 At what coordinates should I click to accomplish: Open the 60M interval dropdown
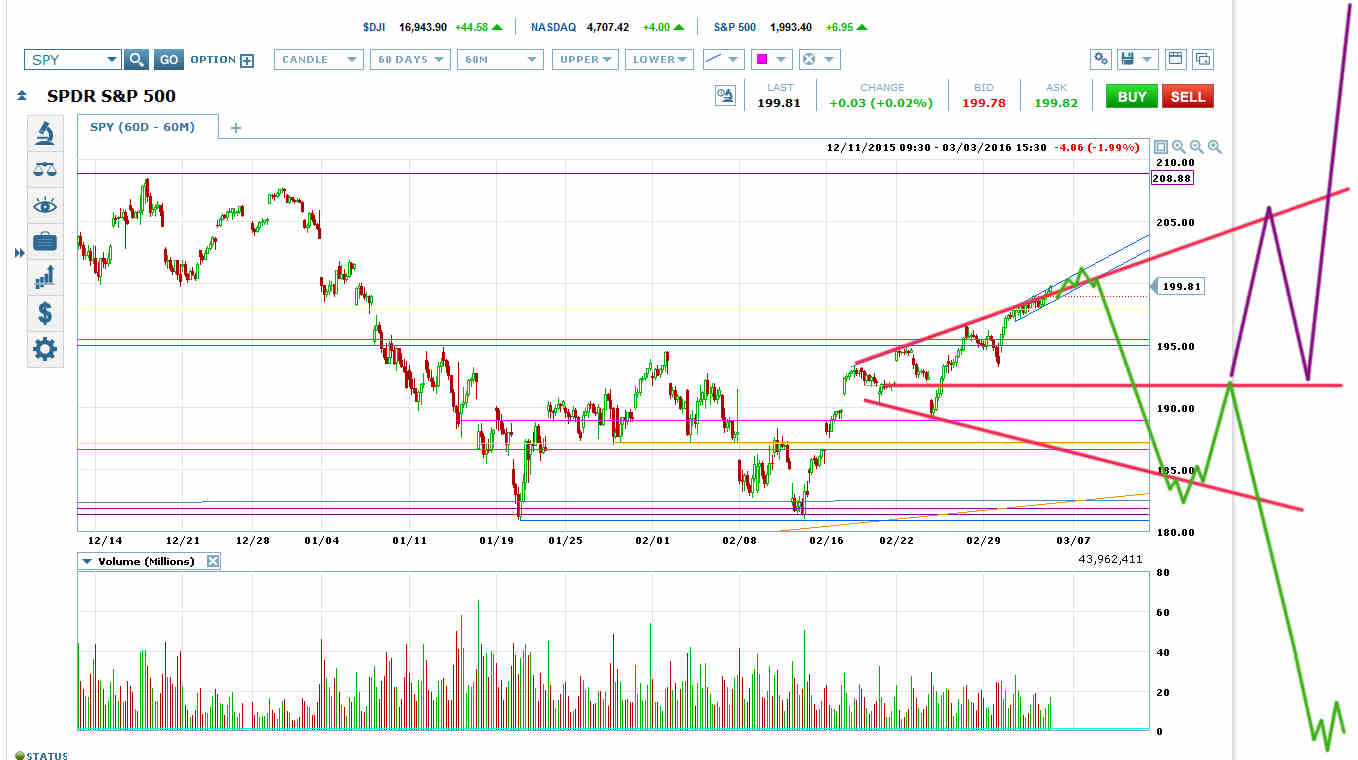(500, 60)
